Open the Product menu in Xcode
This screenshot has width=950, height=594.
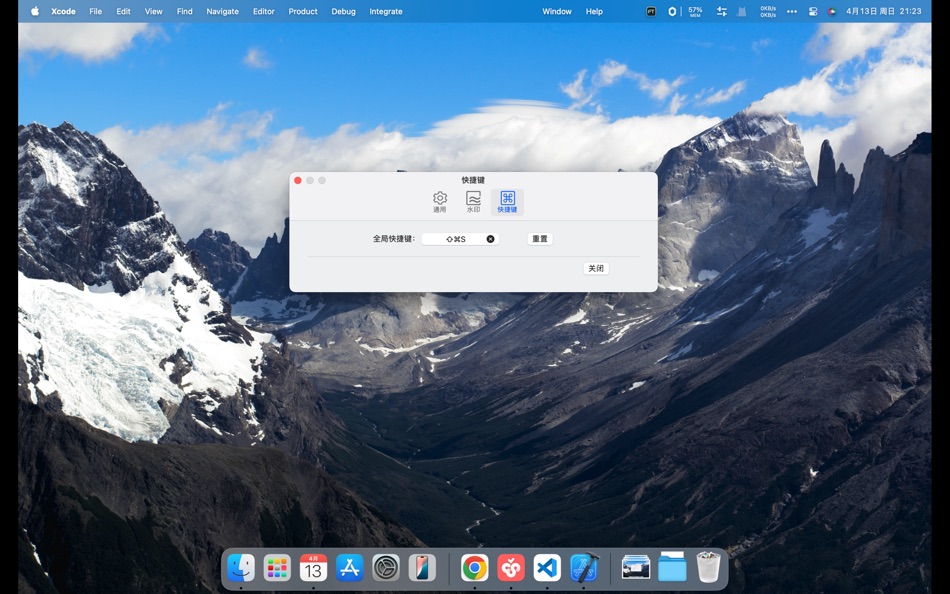tap(302, 11)
